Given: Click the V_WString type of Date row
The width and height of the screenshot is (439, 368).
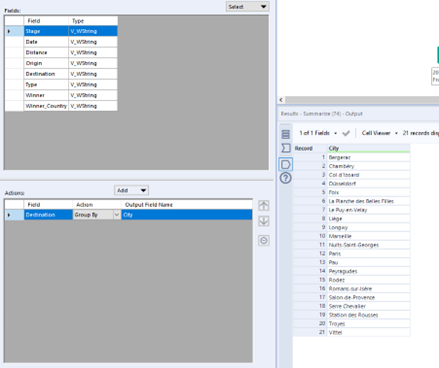Looking at the screenshot, I should (93, 42).
